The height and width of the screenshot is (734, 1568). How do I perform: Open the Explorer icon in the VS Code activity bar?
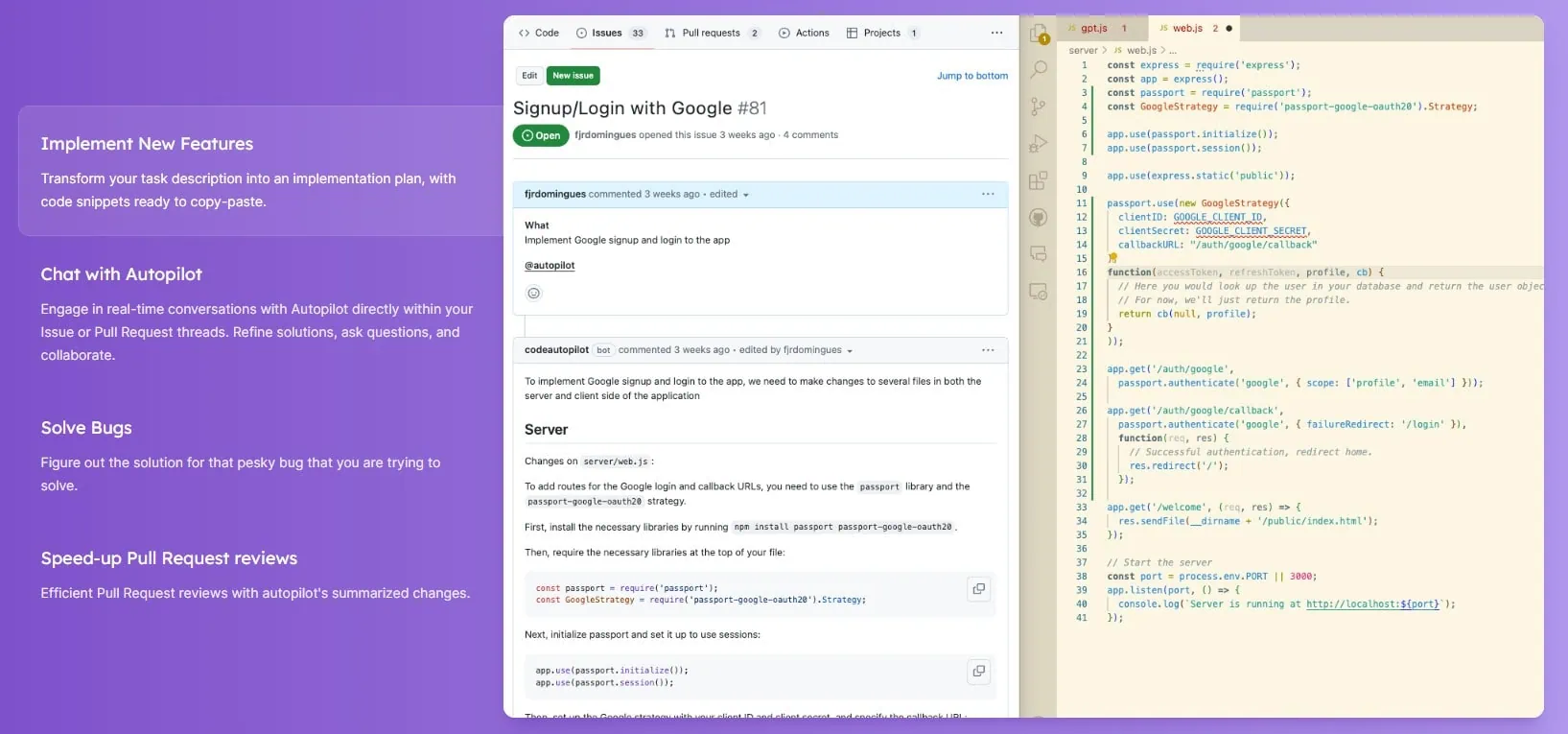(1039, 35)
